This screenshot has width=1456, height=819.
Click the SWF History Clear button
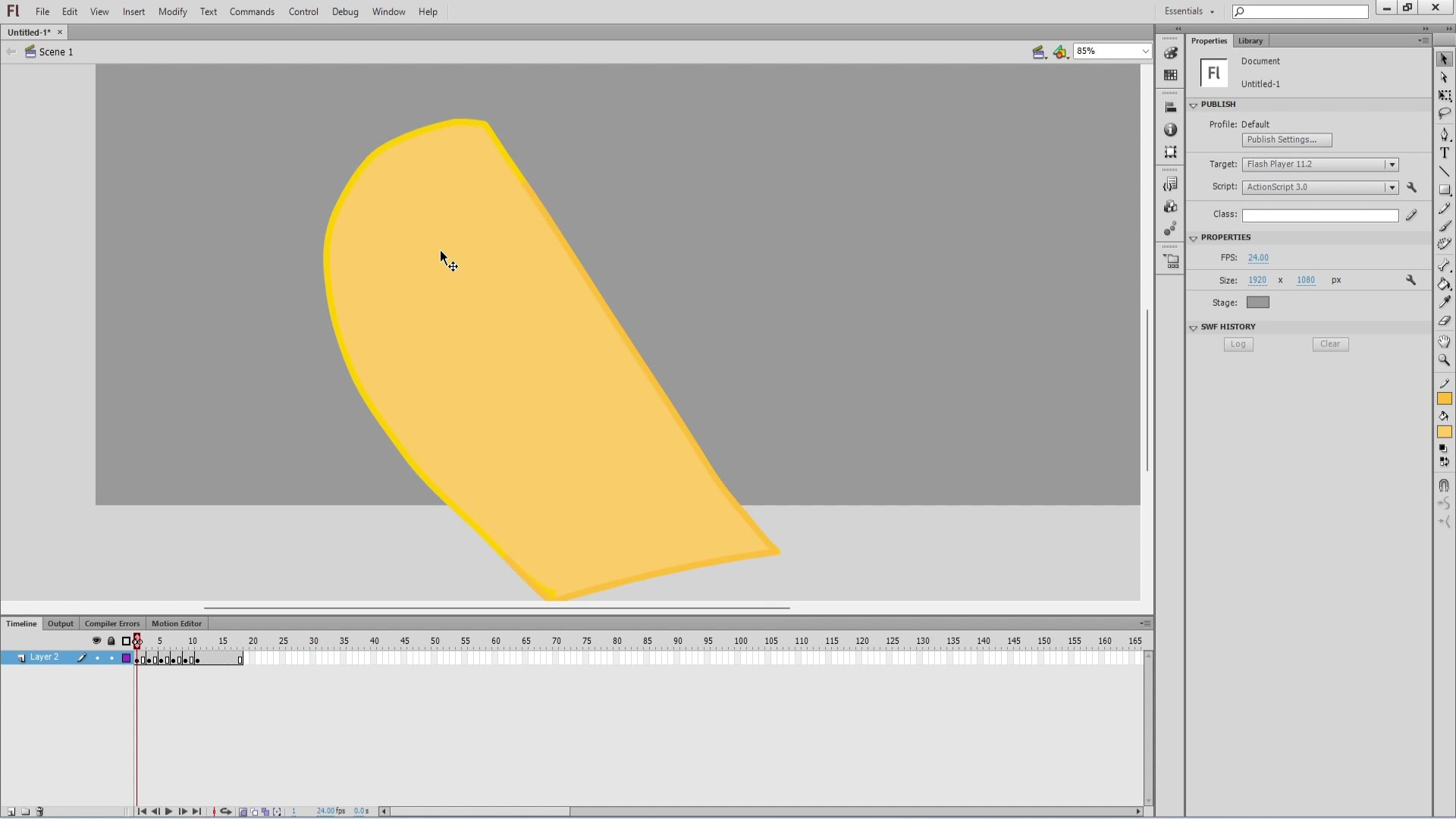(x=1330, y=344)
